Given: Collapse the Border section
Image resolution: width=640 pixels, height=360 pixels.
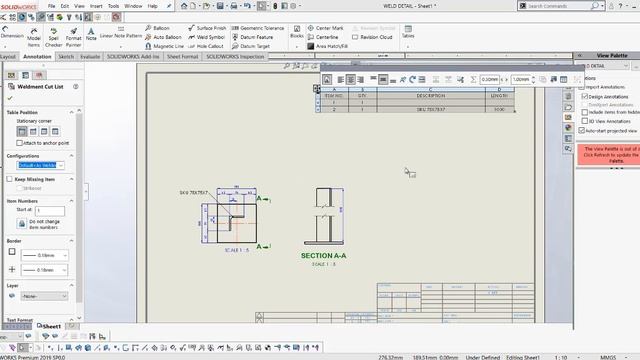Looking at the screenshot, I should point(71,241).
